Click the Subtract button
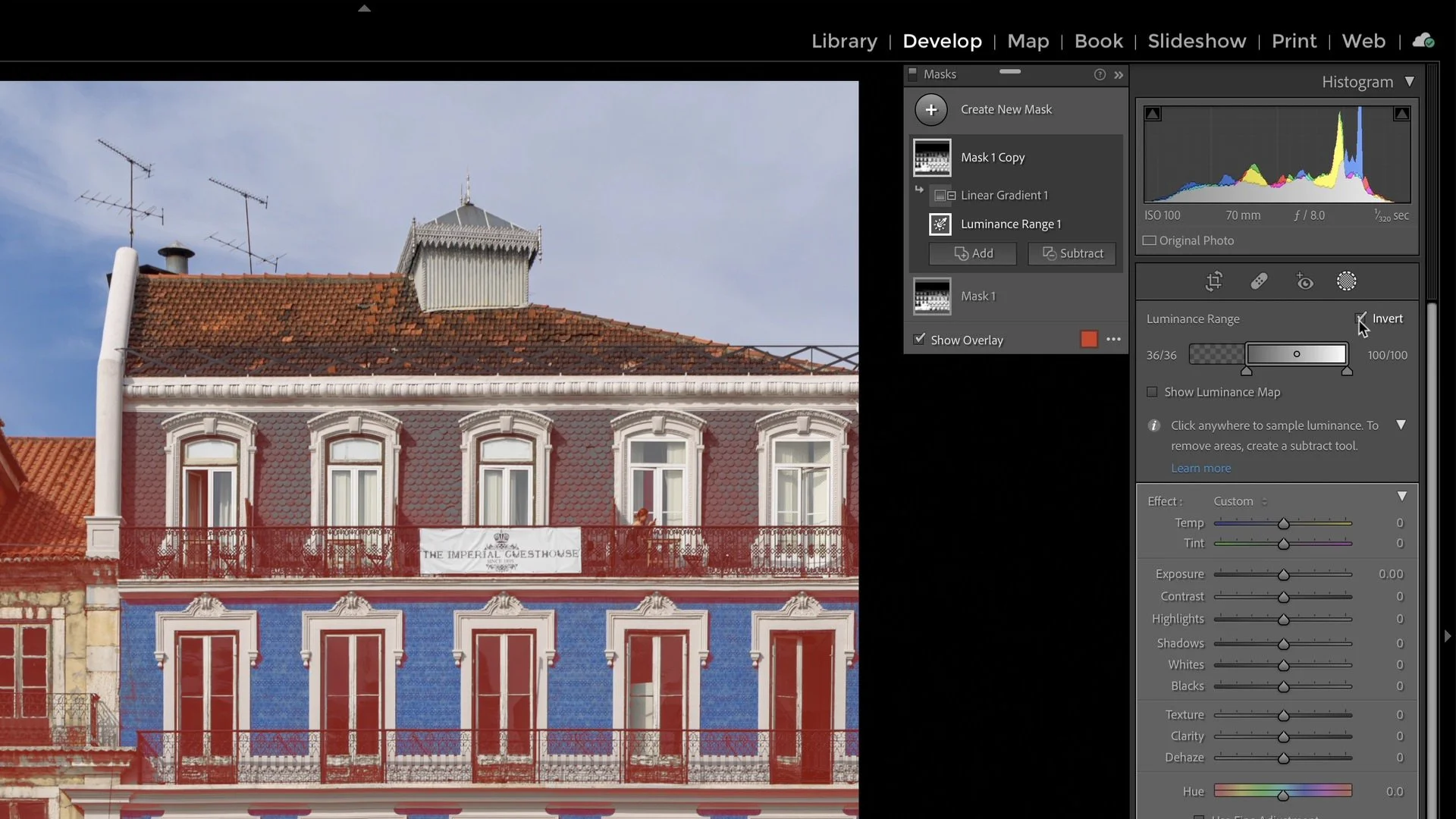 [x=1072, y=253]
